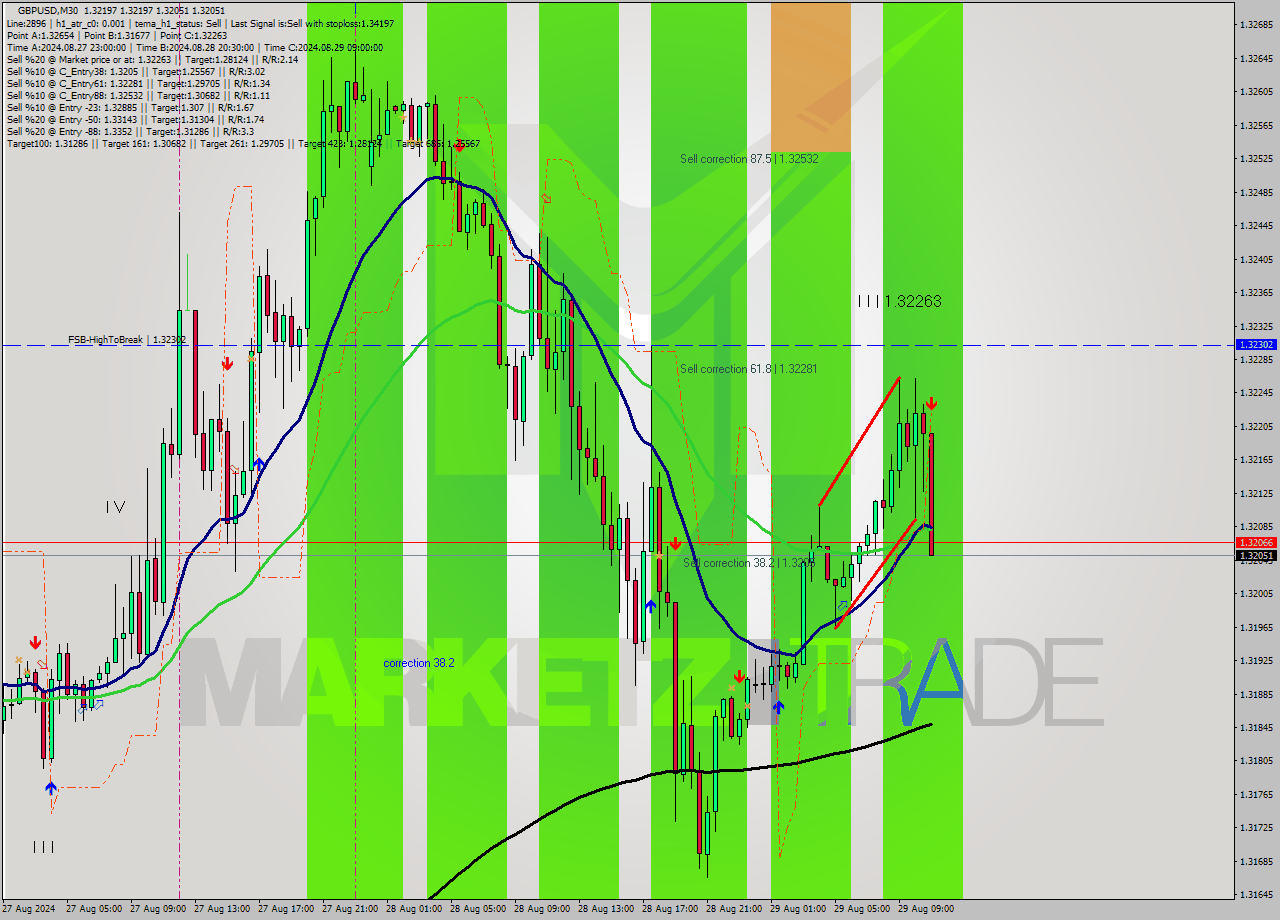The height and width of the screenshot is (920, 1280).
Task: Click the 1.32205 price axis label
Action: click(1256, 426)
